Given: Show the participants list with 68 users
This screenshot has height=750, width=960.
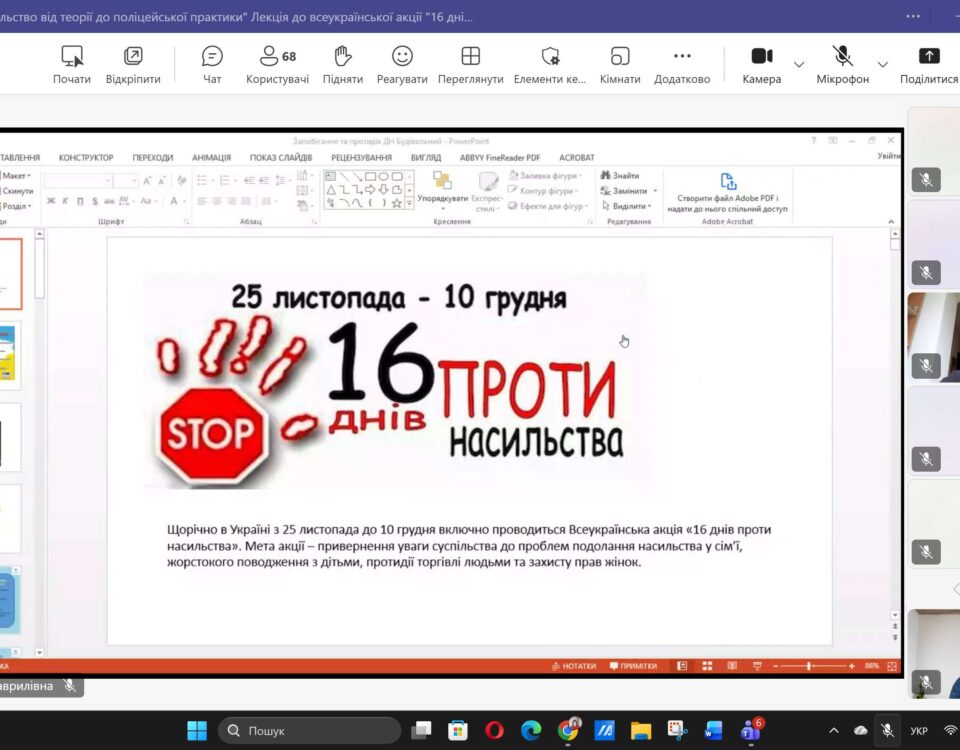Looking at the screenshot, I should 277,64.
